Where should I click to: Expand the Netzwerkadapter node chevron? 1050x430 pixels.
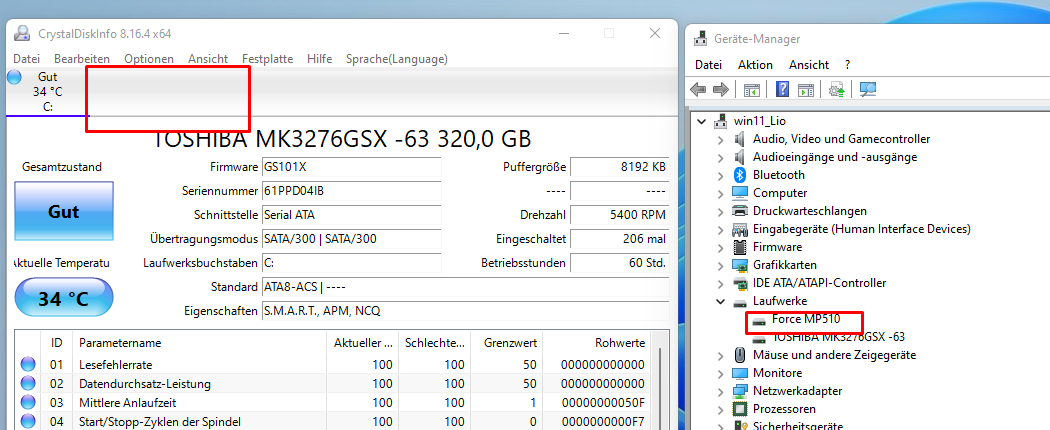(721, 391)
